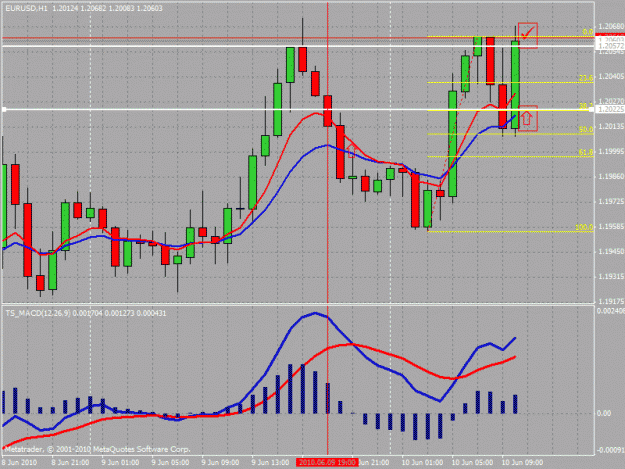Click the 1.19175 price scale label
This screenshot has width=625, height=469.
tap(611, 301)
